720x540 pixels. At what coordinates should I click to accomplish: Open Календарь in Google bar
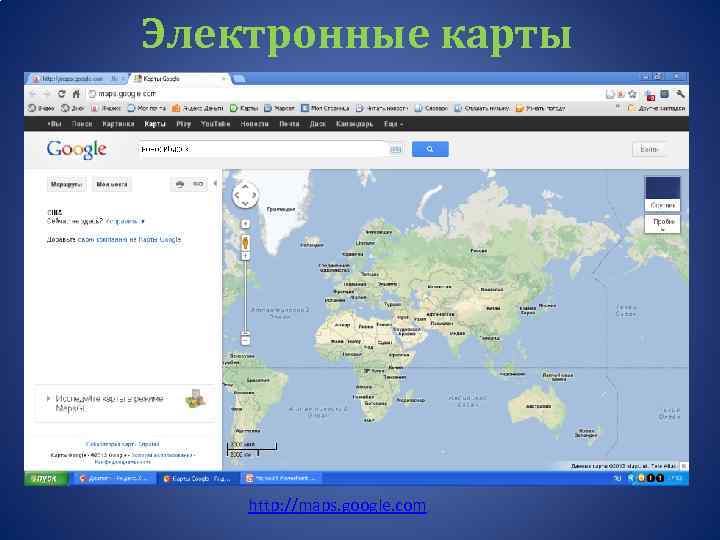coord(354,124)
